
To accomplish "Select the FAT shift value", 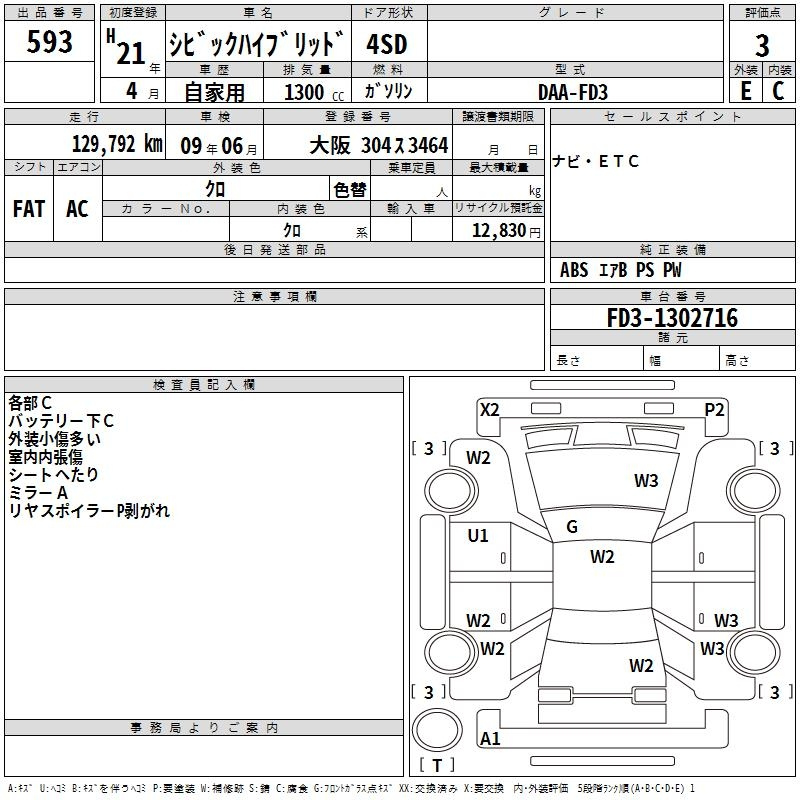I will (29, 209).
